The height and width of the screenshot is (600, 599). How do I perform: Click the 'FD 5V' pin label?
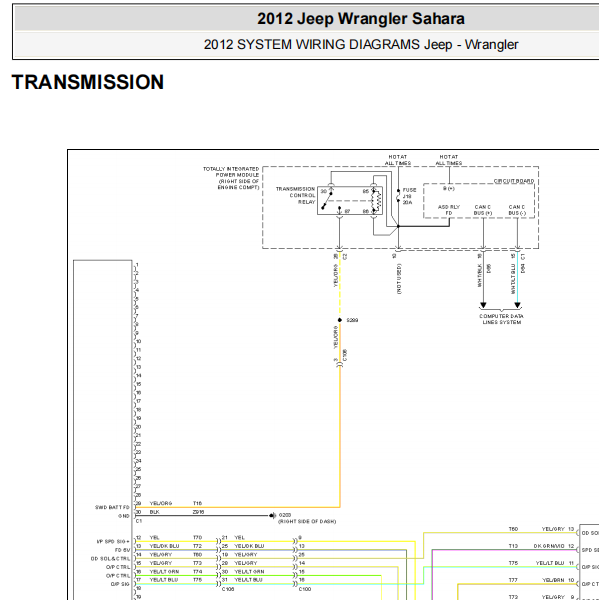point(123,550)
